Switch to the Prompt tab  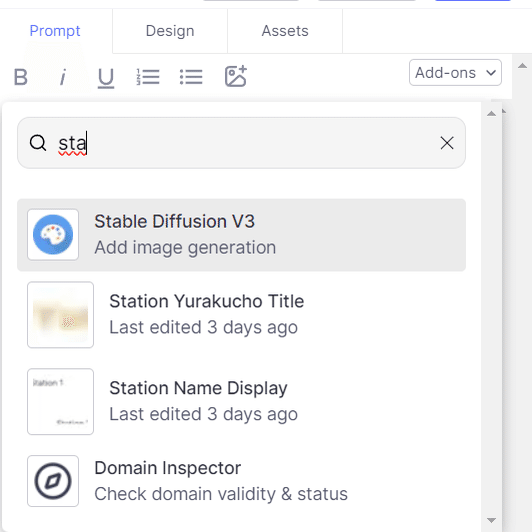[55, 31]
